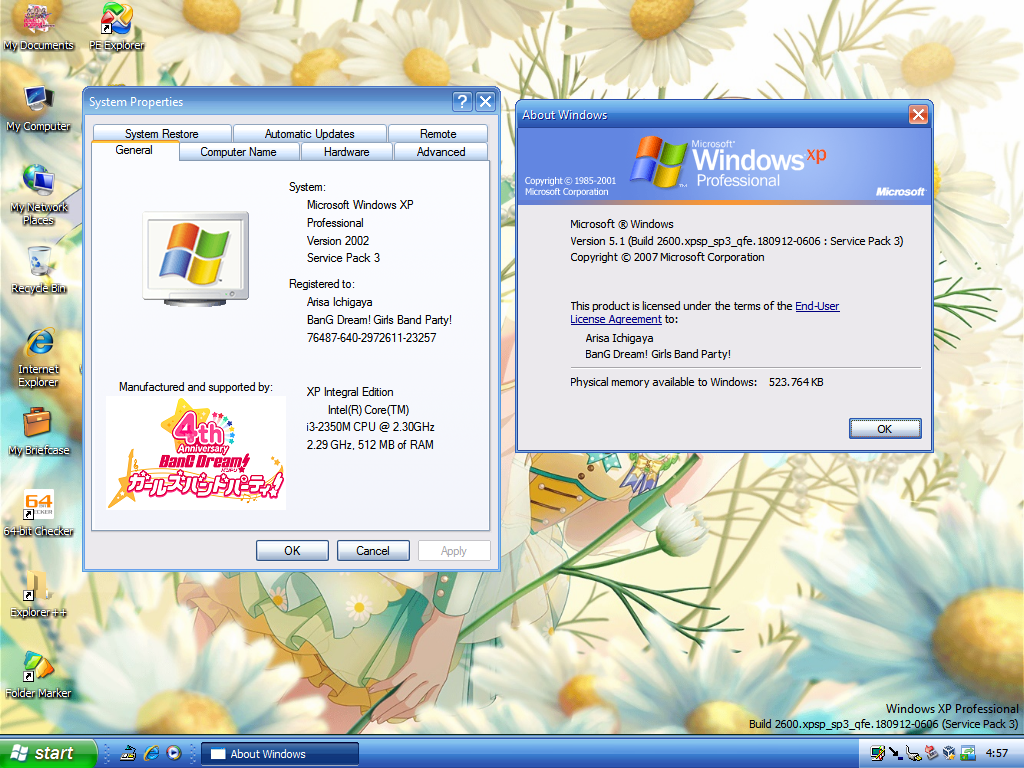The width and height of the screenshot is (1024, 768).
Task: Click the last tray icon before clock
Action: 967,753
